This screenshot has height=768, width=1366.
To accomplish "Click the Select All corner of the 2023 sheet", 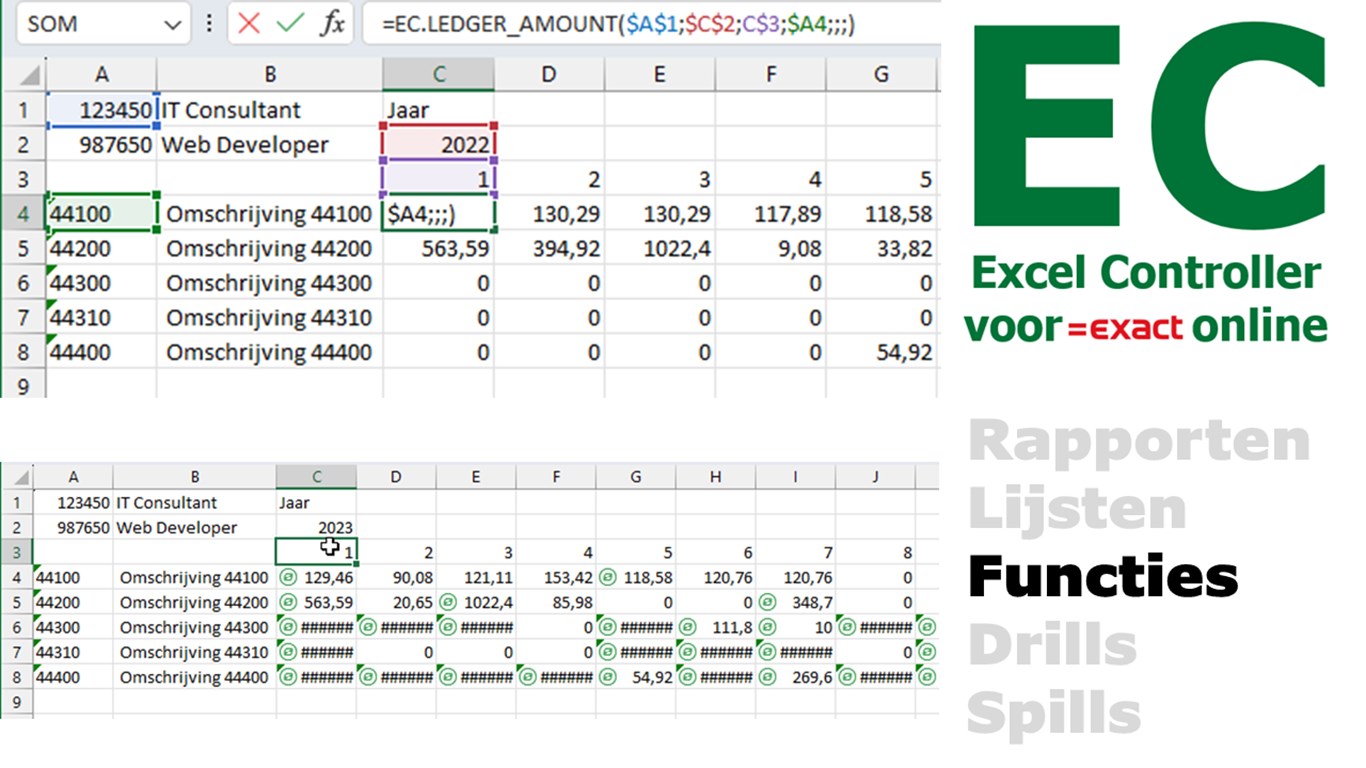I will coord(17,477).
